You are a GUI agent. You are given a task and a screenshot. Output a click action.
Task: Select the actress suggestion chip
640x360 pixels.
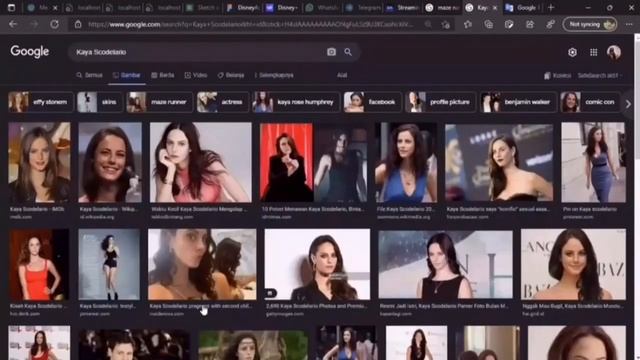(222, 102)
